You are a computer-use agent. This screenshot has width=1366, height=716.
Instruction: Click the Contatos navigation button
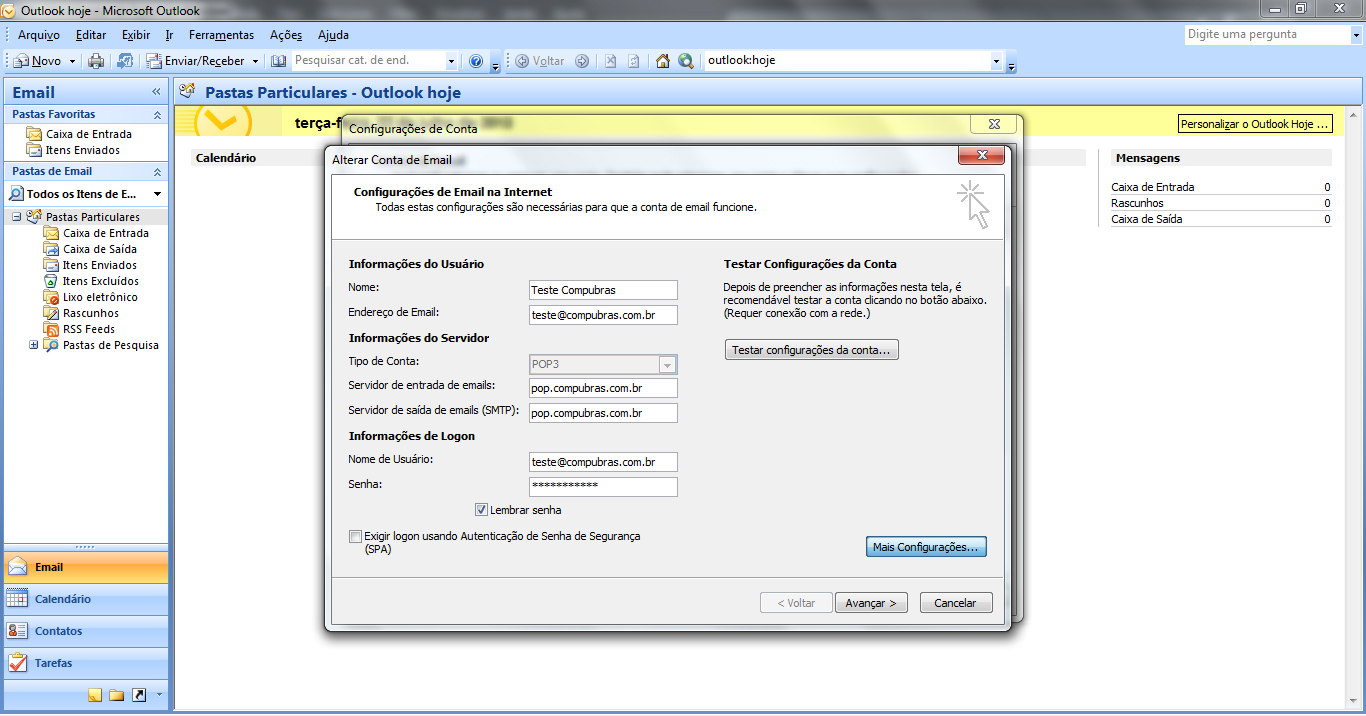click(x=86, y=631)
